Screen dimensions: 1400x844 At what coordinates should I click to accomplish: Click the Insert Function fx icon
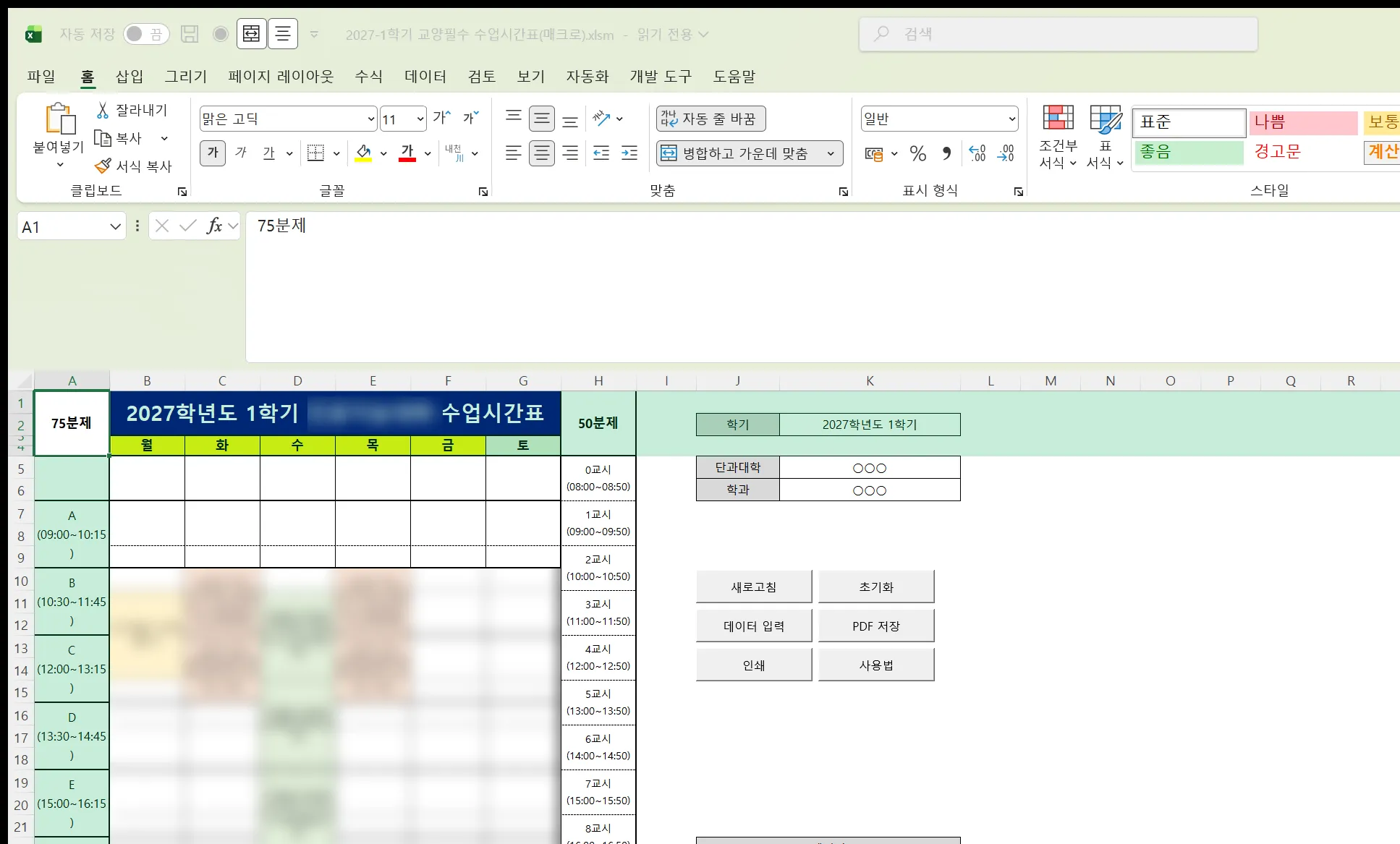click(x=214, y=226)
